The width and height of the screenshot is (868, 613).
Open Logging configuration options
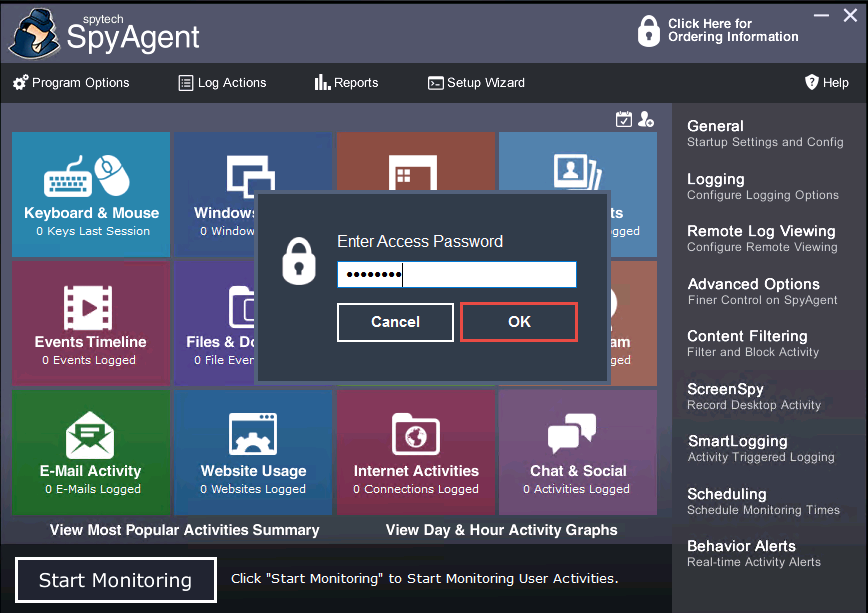763,187
